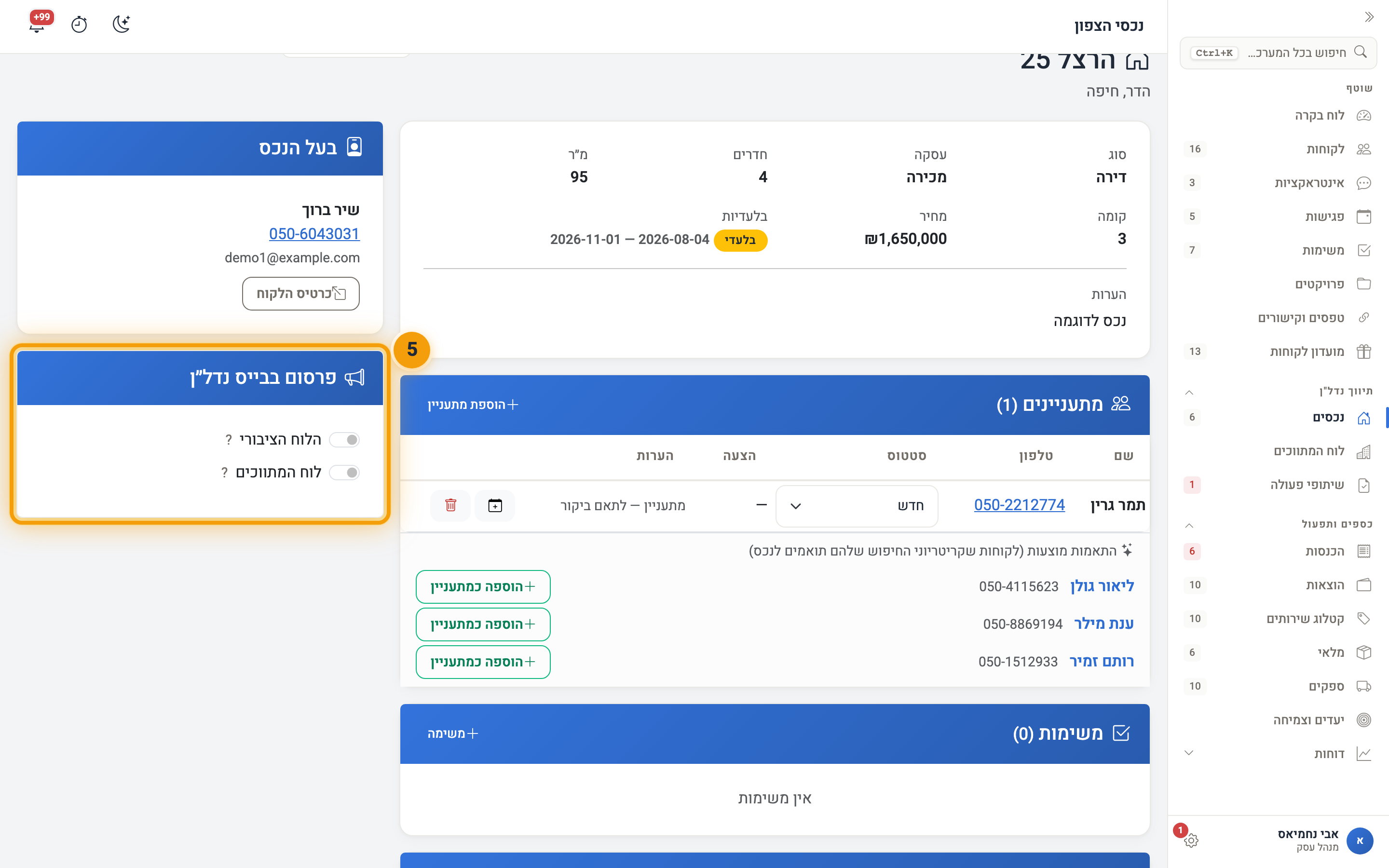Open קטלוג שירותים in the sidebar
This screenshot has height=868, width=1389.
pos(1278,618)
